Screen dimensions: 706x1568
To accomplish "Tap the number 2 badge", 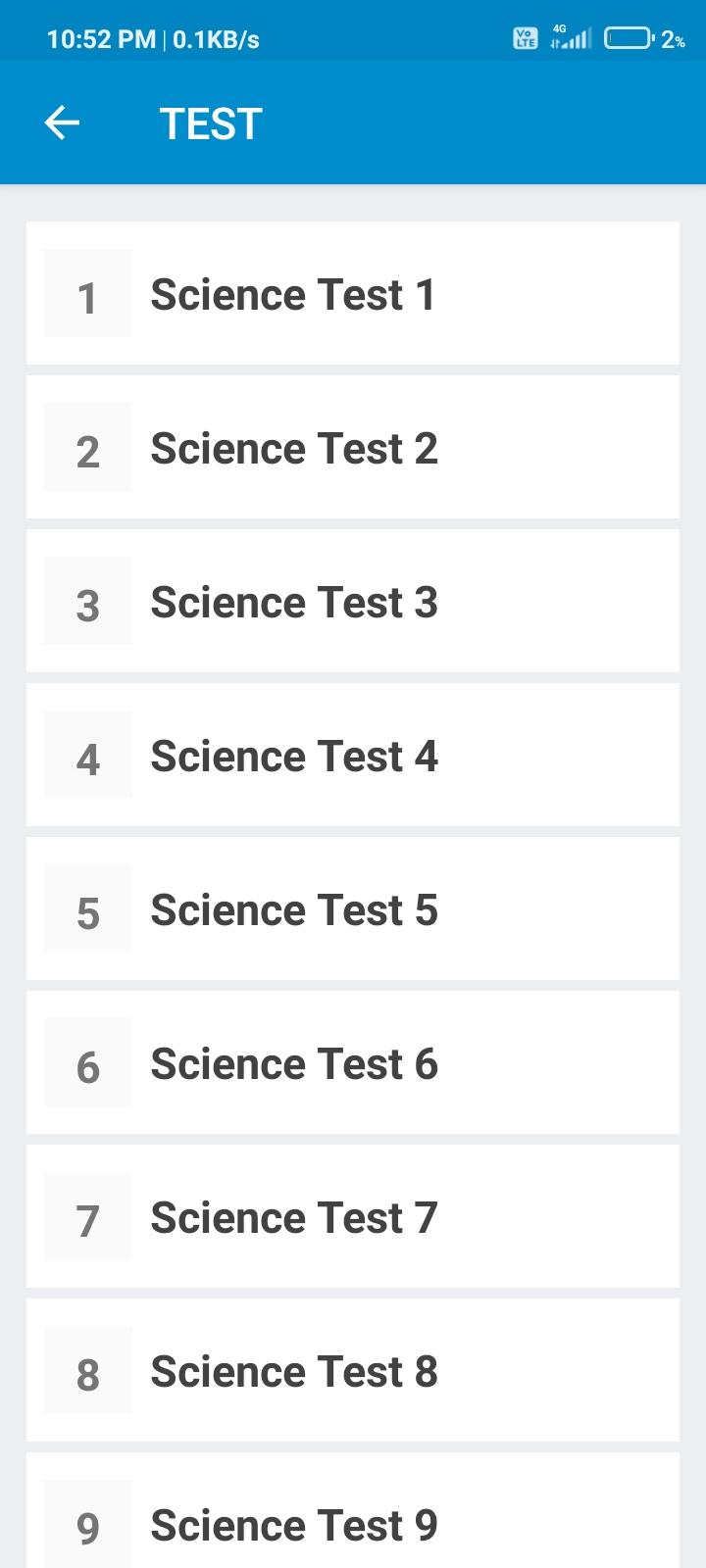I will point(88,448).
